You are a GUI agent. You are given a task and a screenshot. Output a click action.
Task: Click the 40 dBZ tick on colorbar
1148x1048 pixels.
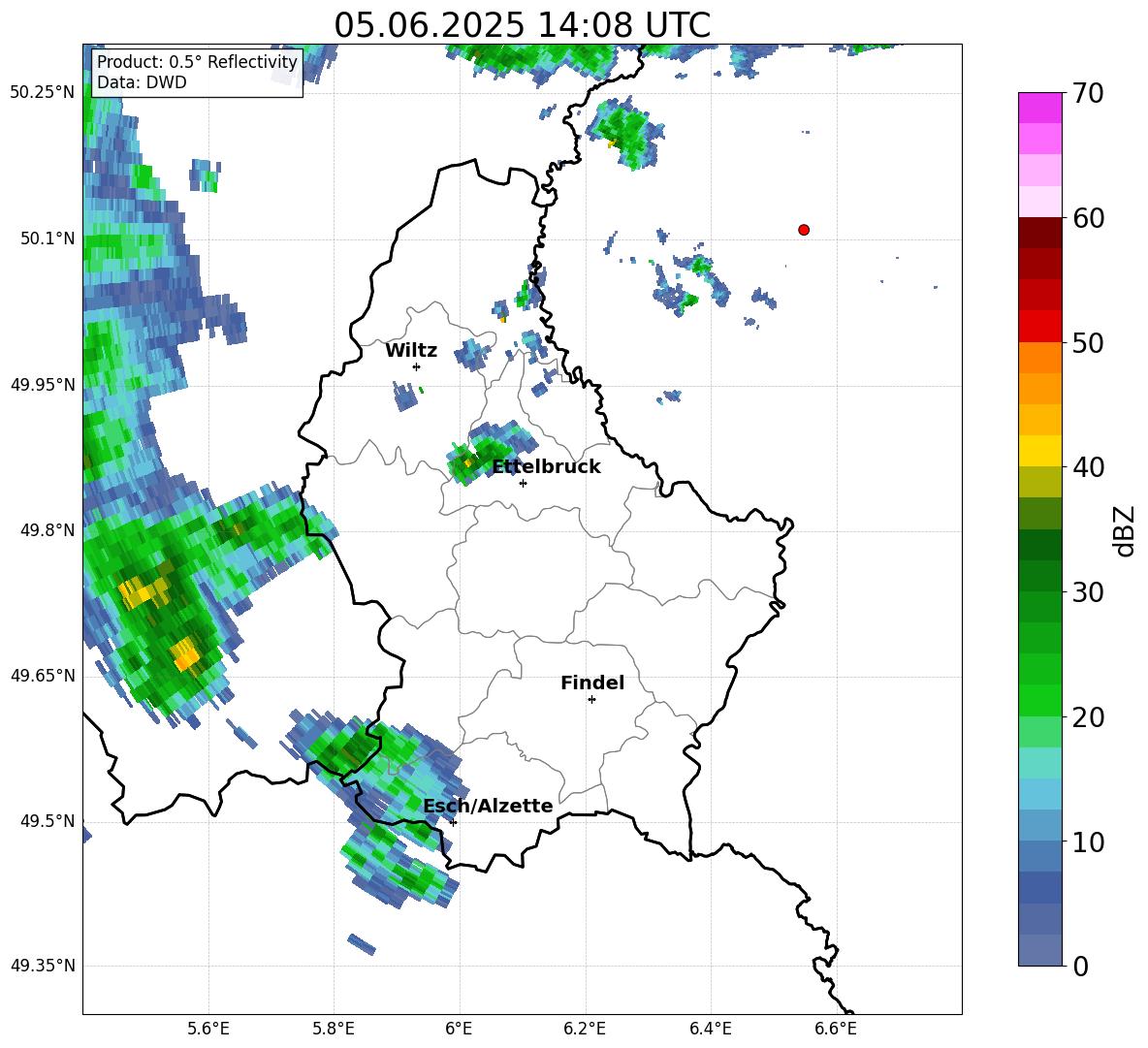[1088, 467]
